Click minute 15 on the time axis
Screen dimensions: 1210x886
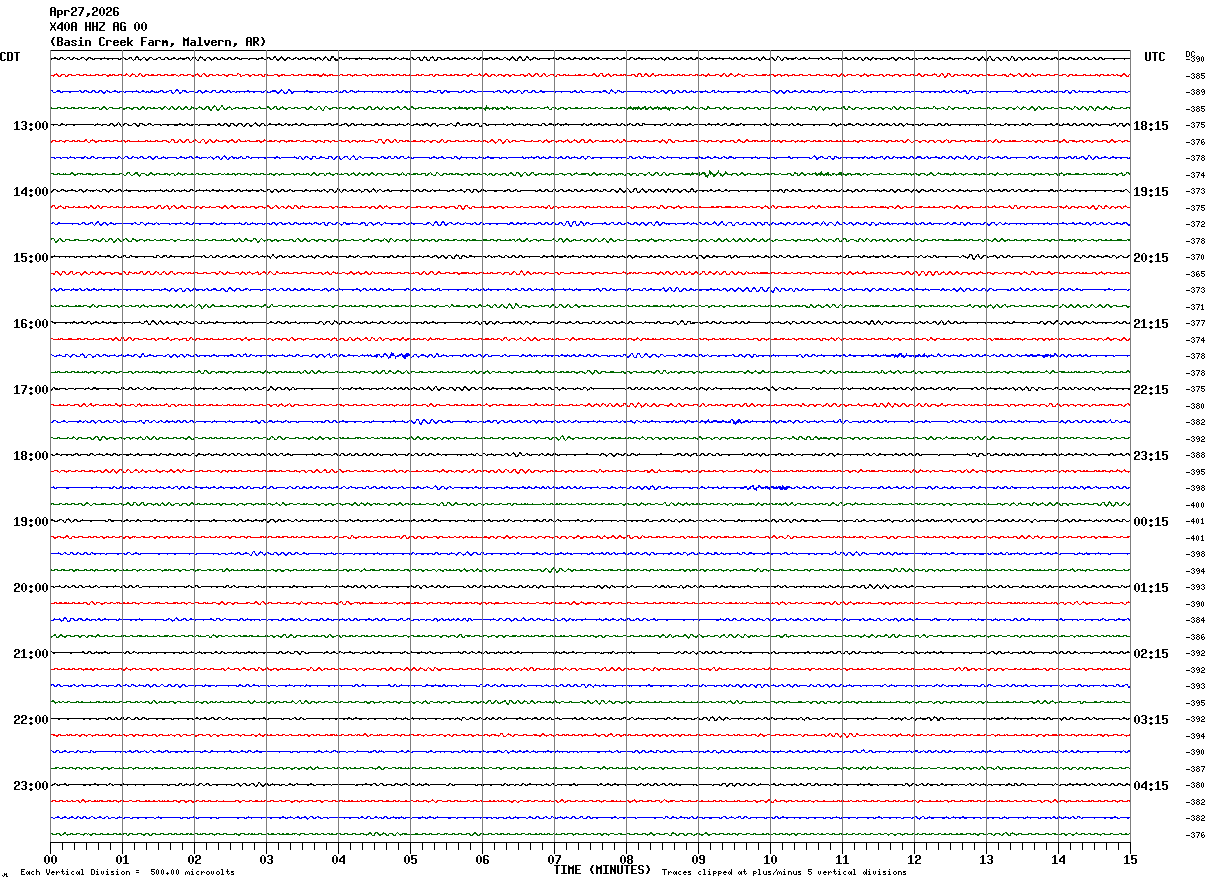(1130, 859)
